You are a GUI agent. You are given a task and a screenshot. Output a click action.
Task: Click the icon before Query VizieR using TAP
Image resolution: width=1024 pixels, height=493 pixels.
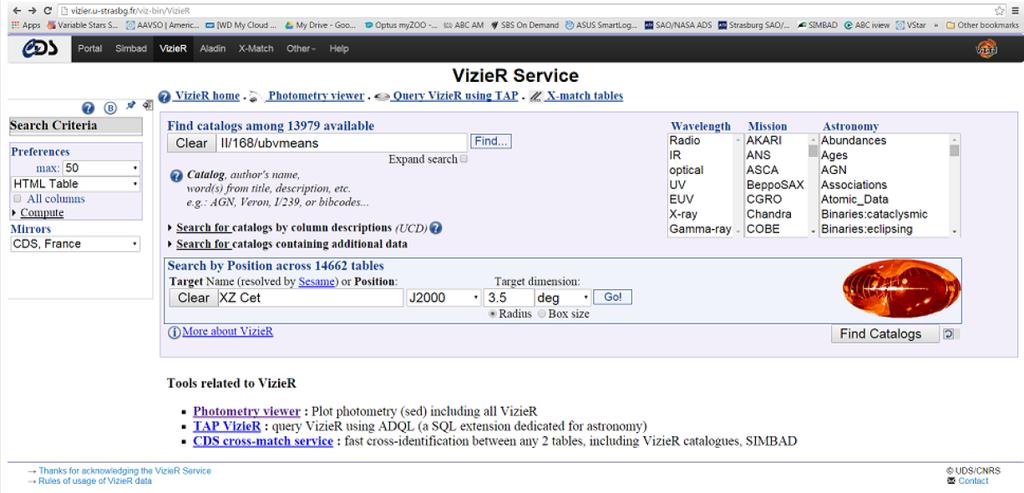pos(382,97)
